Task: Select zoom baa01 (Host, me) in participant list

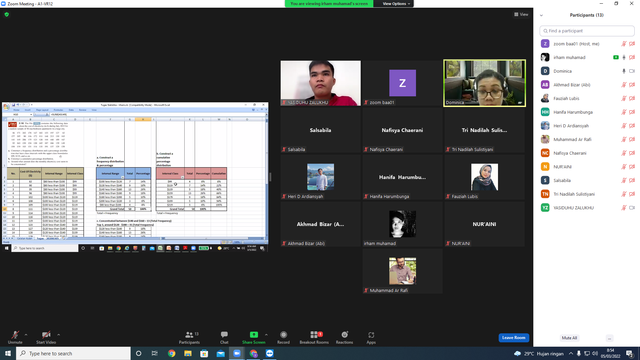Action: 587,44
